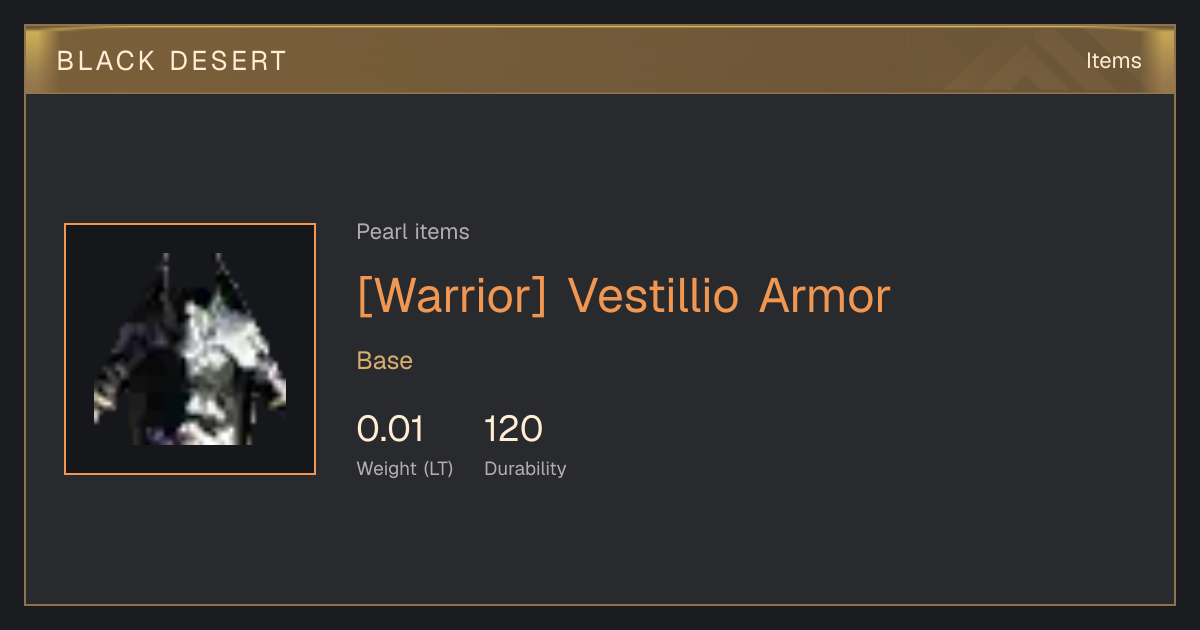
Task: Click the 120 durability value
Action: pyautogui.click(x=513, y=429)
